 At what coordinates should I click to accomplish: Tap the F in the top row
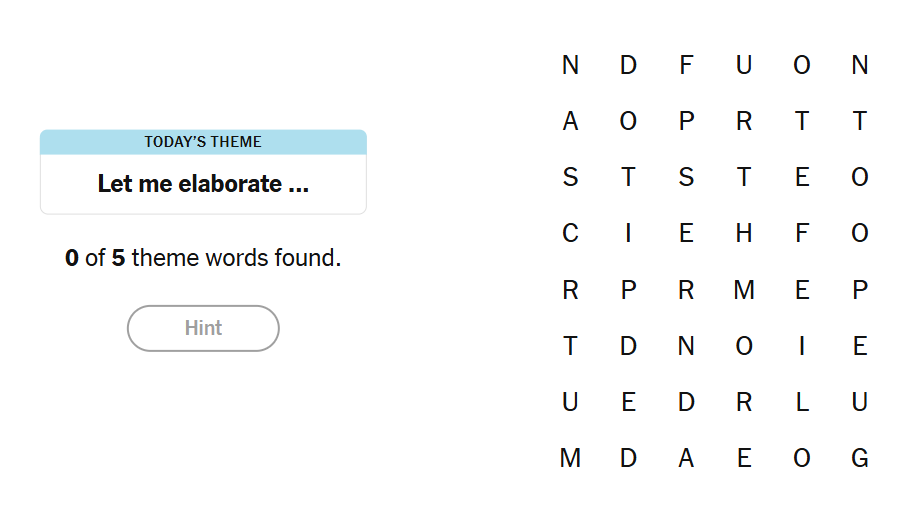coord(686,66)
